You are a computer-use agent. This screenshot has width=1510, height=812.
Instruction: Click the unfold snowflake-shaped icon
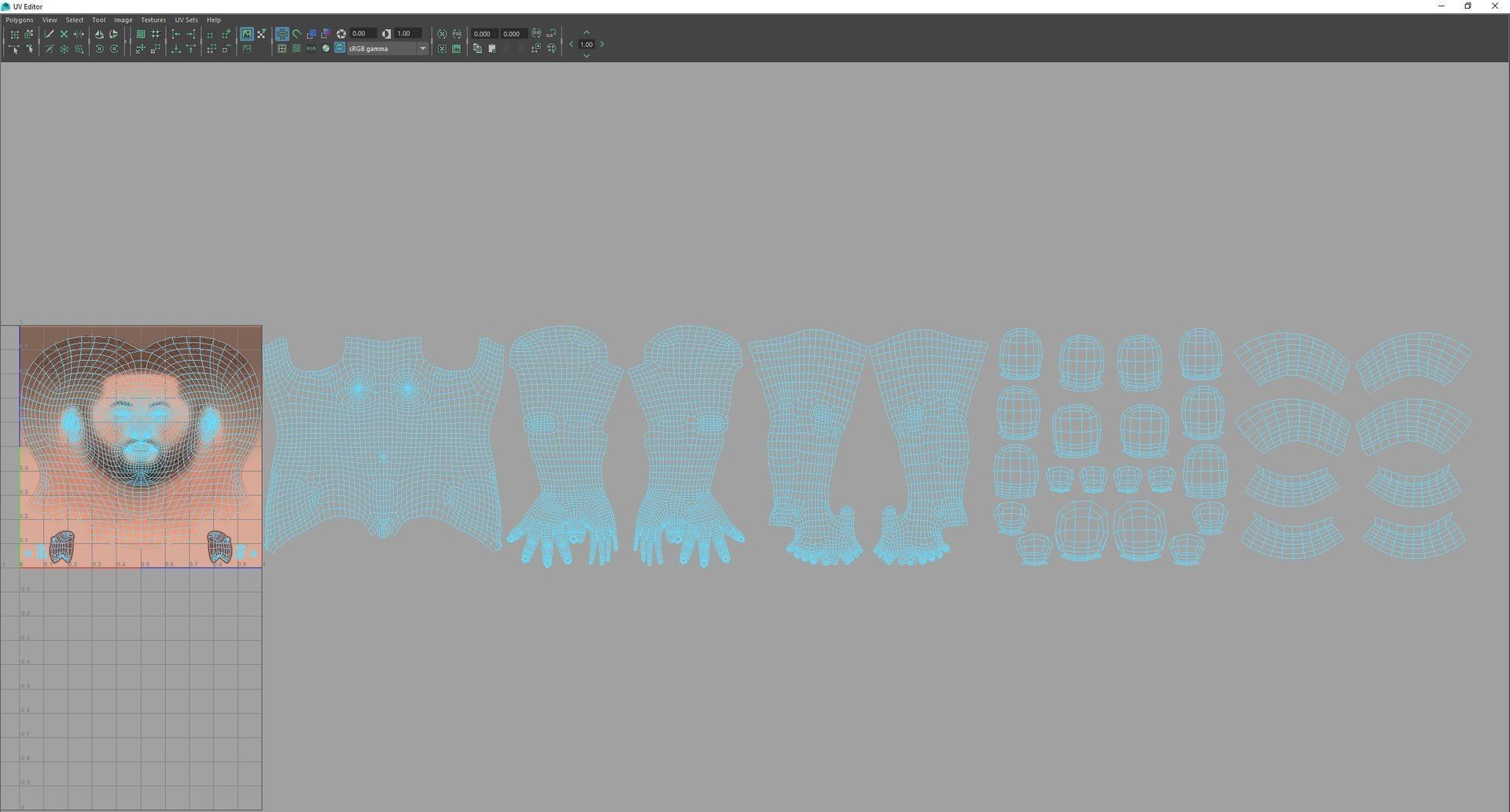point(64,49)
